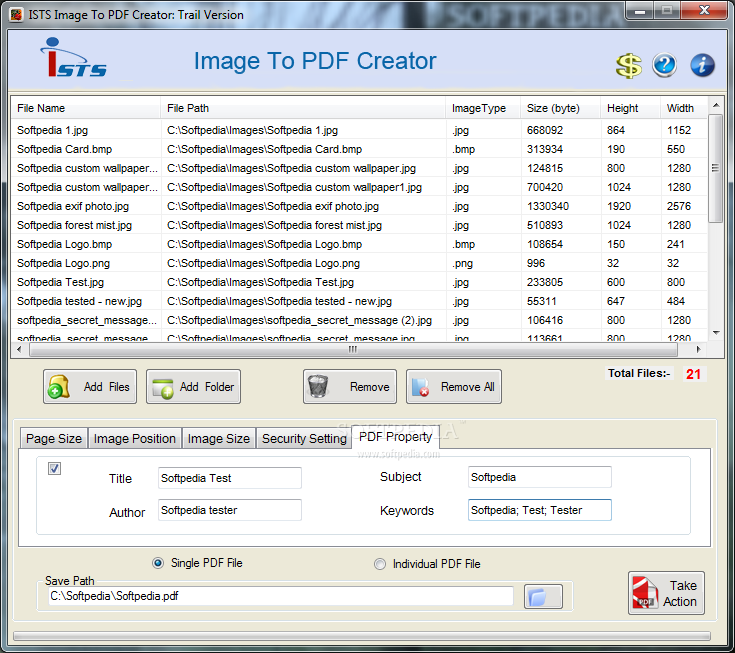
Task: Click the file list scroll down arrow
Action: [x=716, y=333]
